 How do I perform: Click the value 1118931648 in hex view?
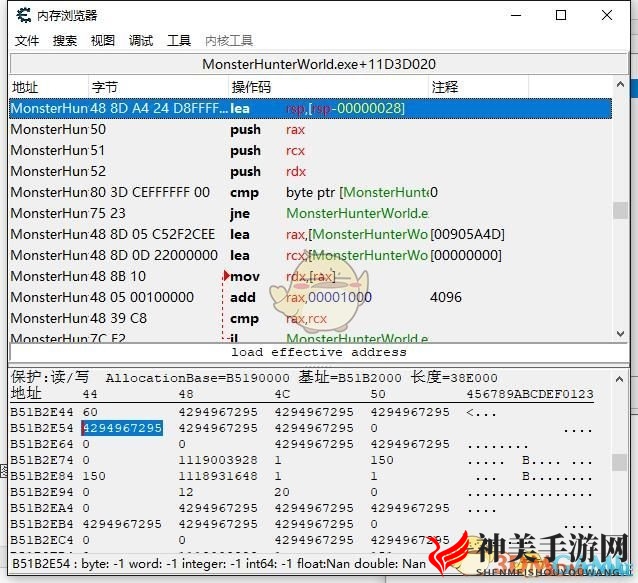pos(218,476)
